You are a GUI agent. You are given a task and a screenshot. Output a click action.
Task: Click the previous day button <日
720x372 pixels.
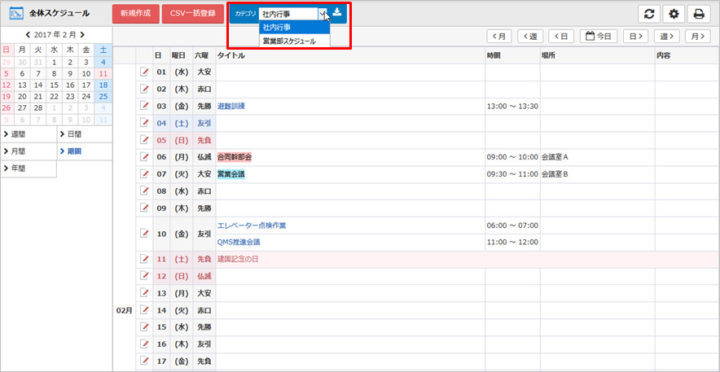561,36
